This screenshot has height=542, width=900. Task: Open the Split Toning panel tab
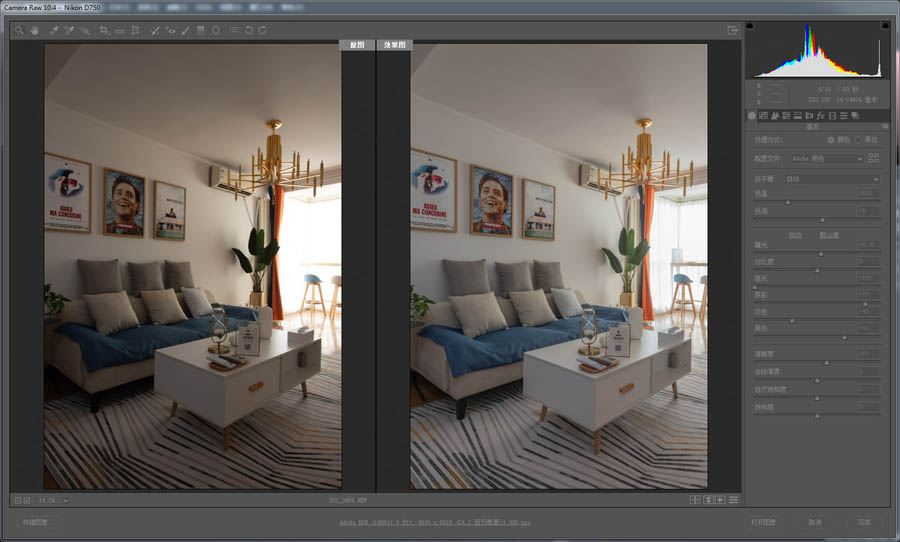coord(797,116)
